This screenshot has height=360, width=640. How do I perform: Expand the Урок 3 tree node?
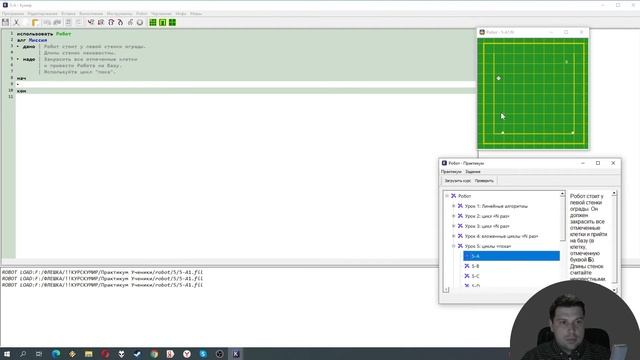[453, 226]
